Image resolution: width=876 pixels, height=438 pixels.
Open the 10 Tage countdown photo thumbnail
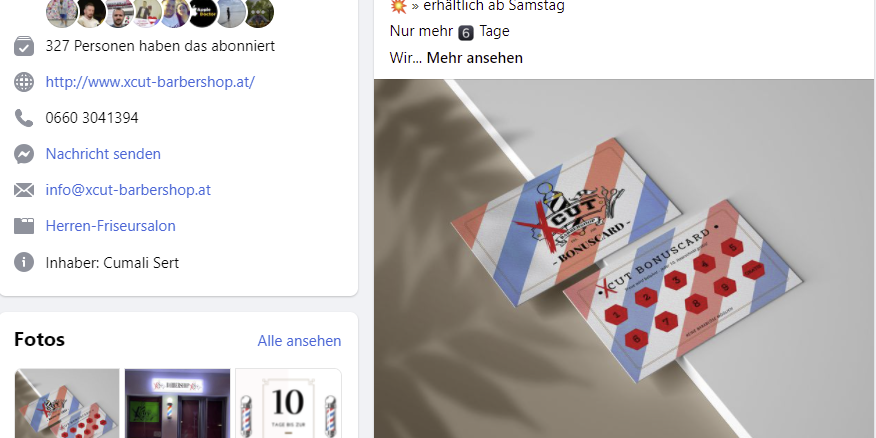pyautogui.click(x=288, y=403)
